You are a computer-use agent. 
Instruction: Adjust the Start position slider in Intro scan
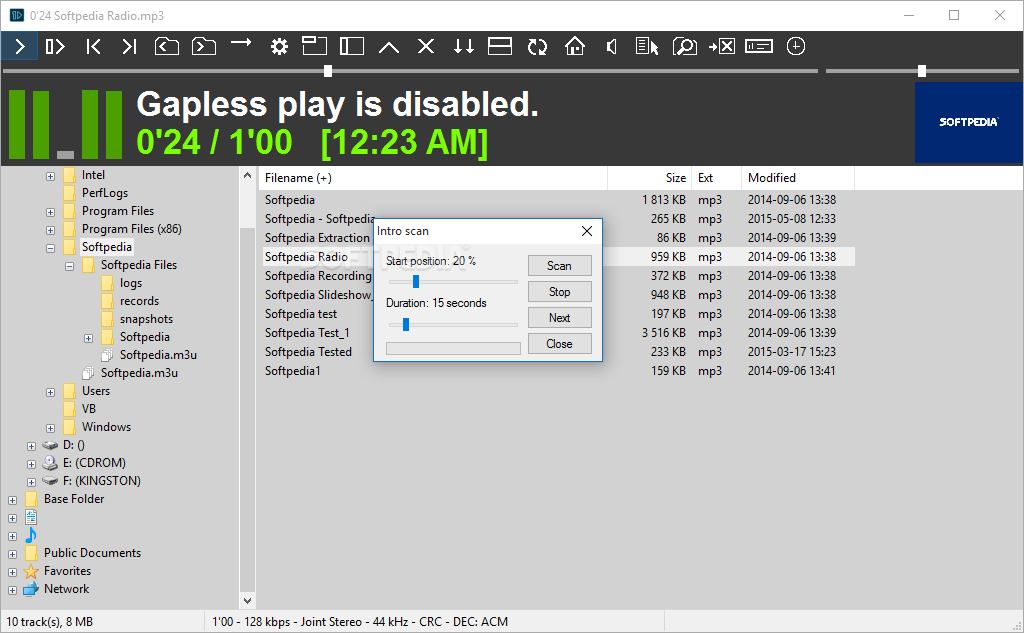click(453, 282)
